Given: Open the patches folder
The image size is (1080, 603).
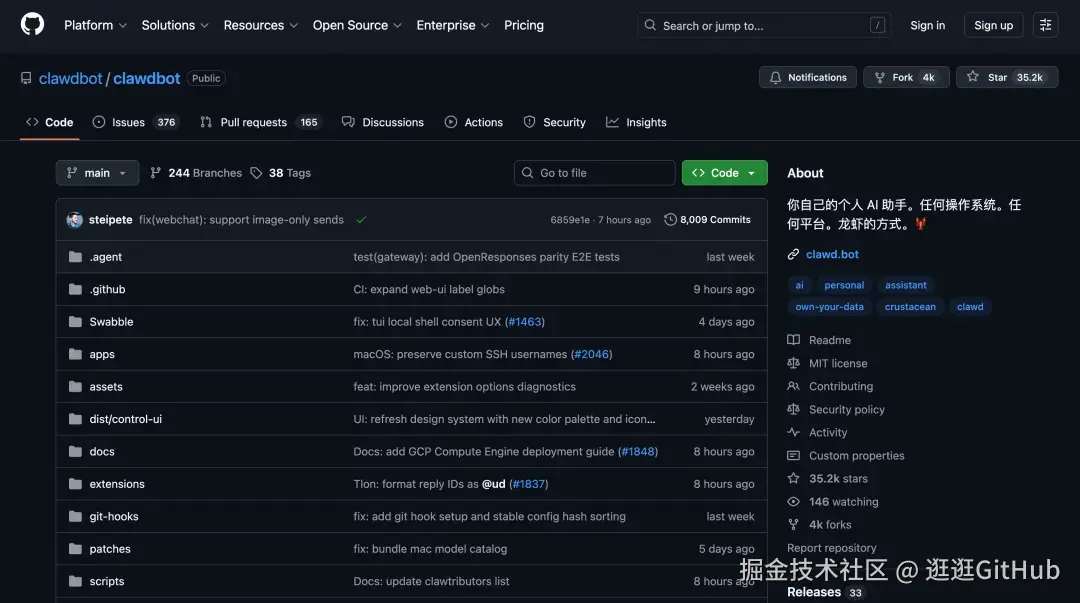Looking at the screenshot, I should click(110, 549).
